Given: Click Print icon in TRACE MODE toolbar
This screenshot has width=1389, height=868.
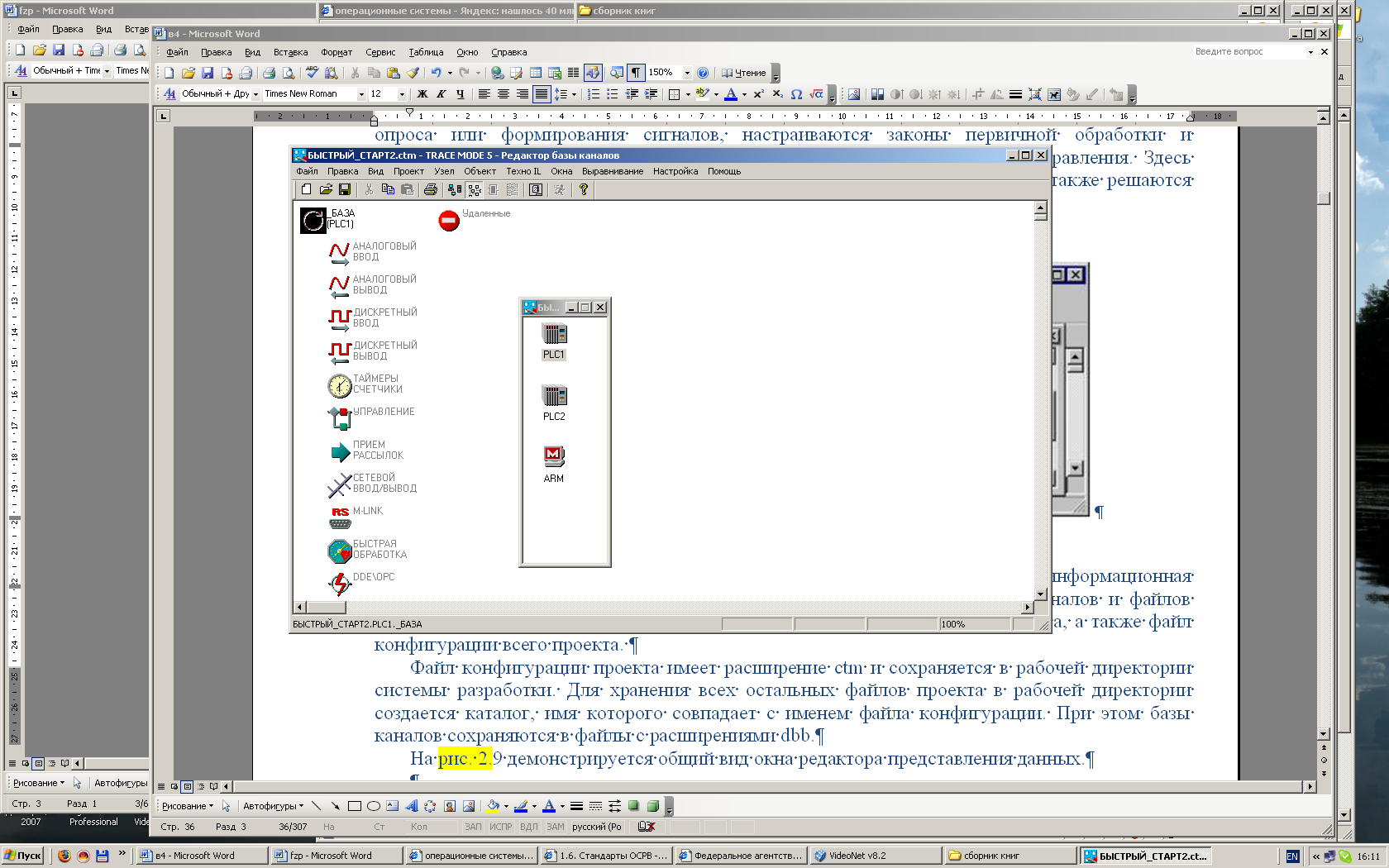Looking at the screenshot, I should (430, 190).
